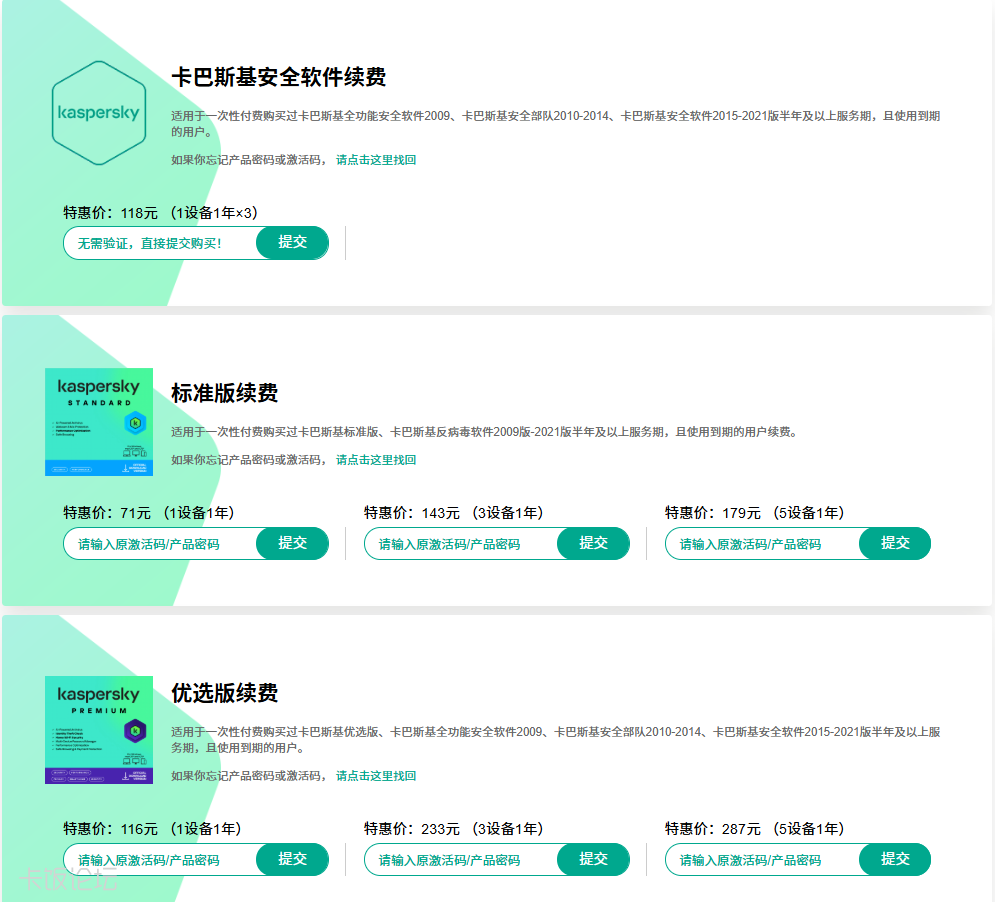Open password recovery link under 卡巴斯基安全软件续费
This screenshot has width=995, height=902.
(x=376, y=160)
